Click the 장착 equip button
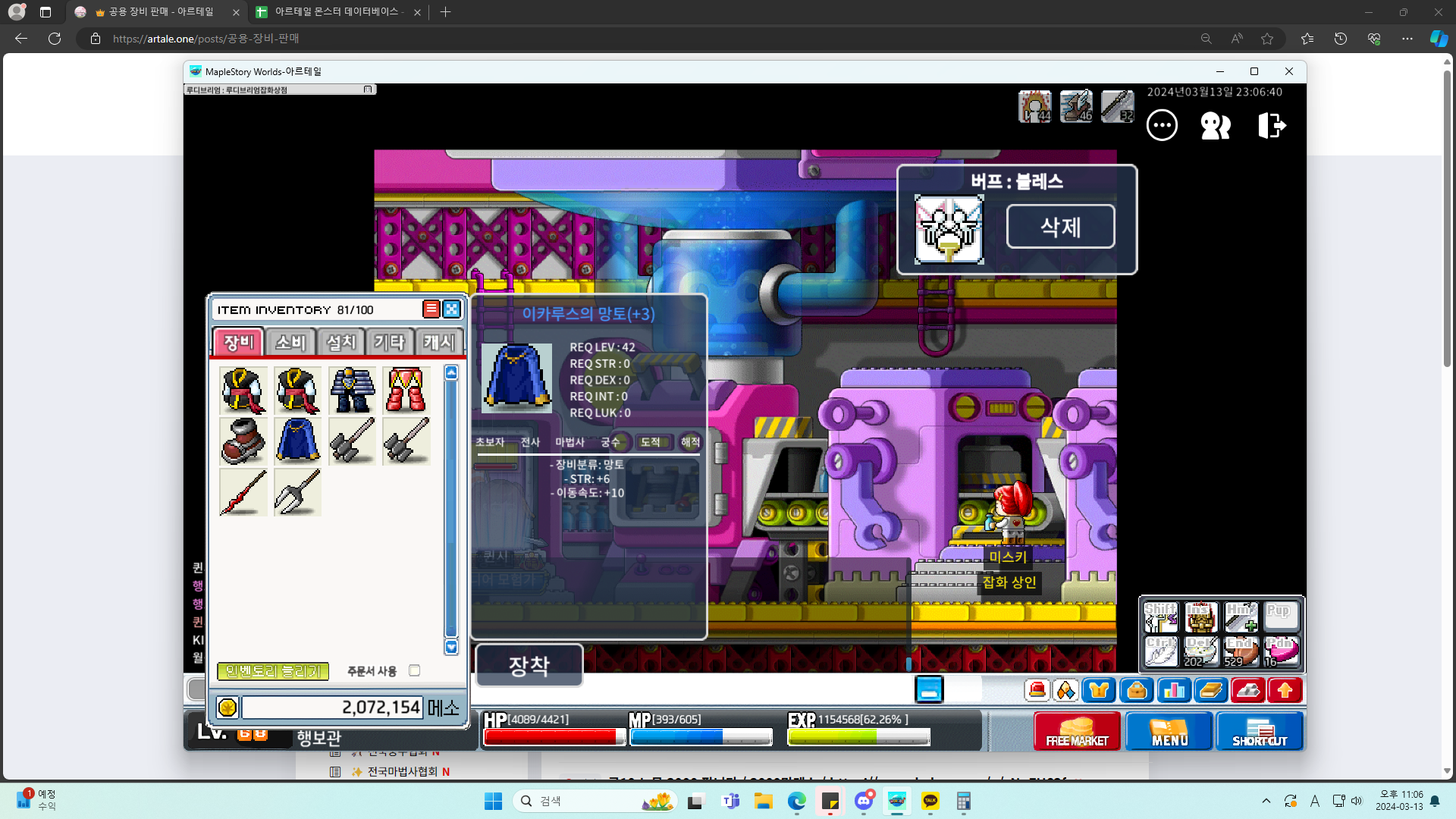 (x=529, y=666)
